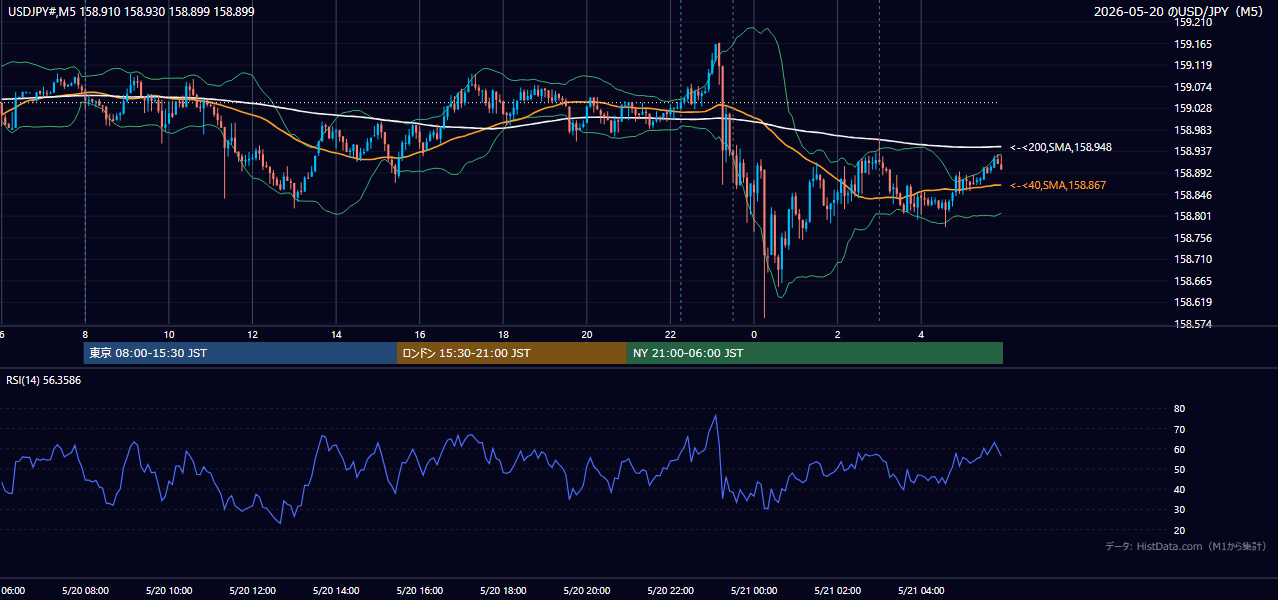Click RSI scale value 20
The width and height of the screenshot is (1278, 600).
point(1179,530)
